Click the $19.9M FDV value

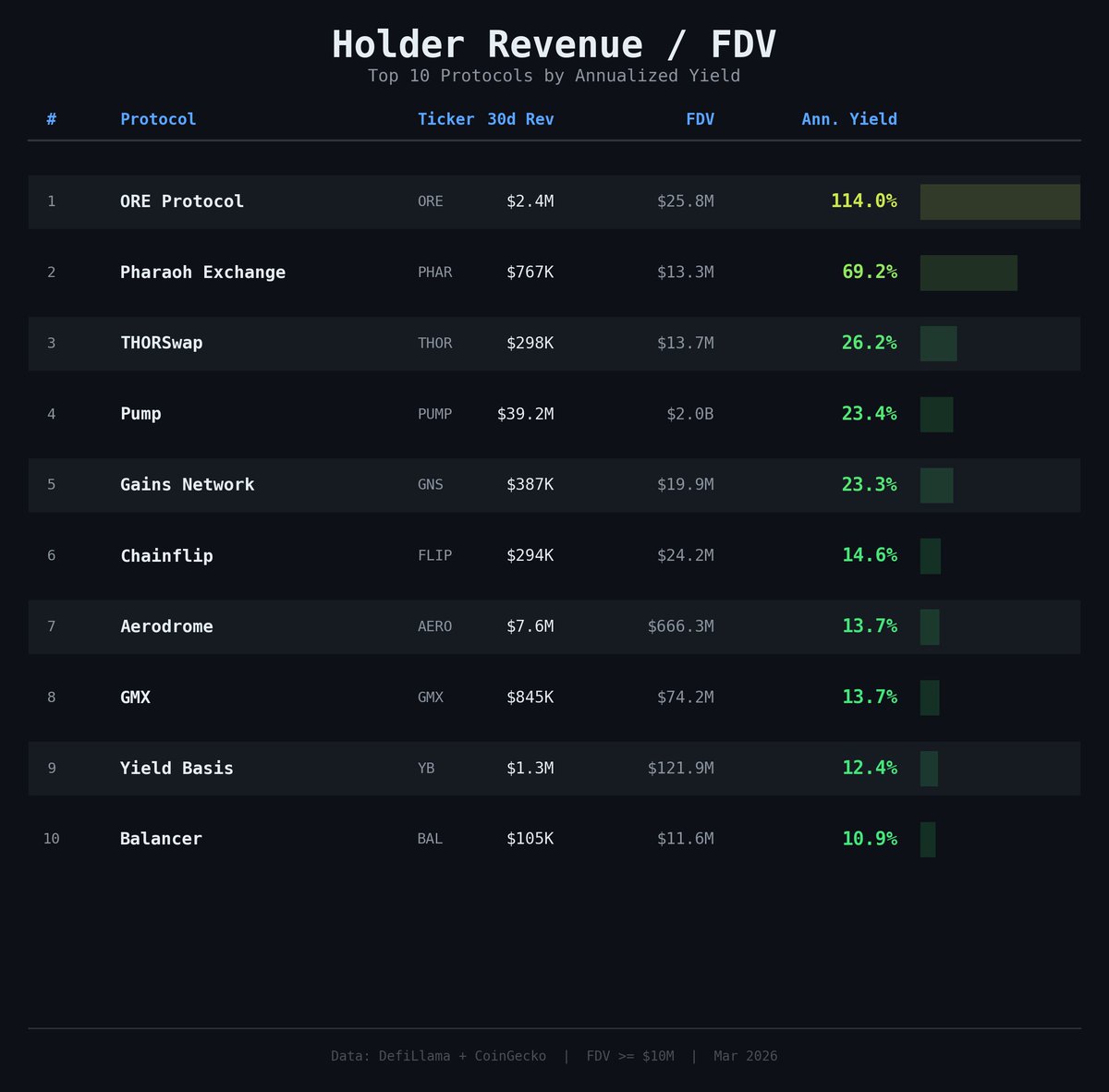point(685,485)
